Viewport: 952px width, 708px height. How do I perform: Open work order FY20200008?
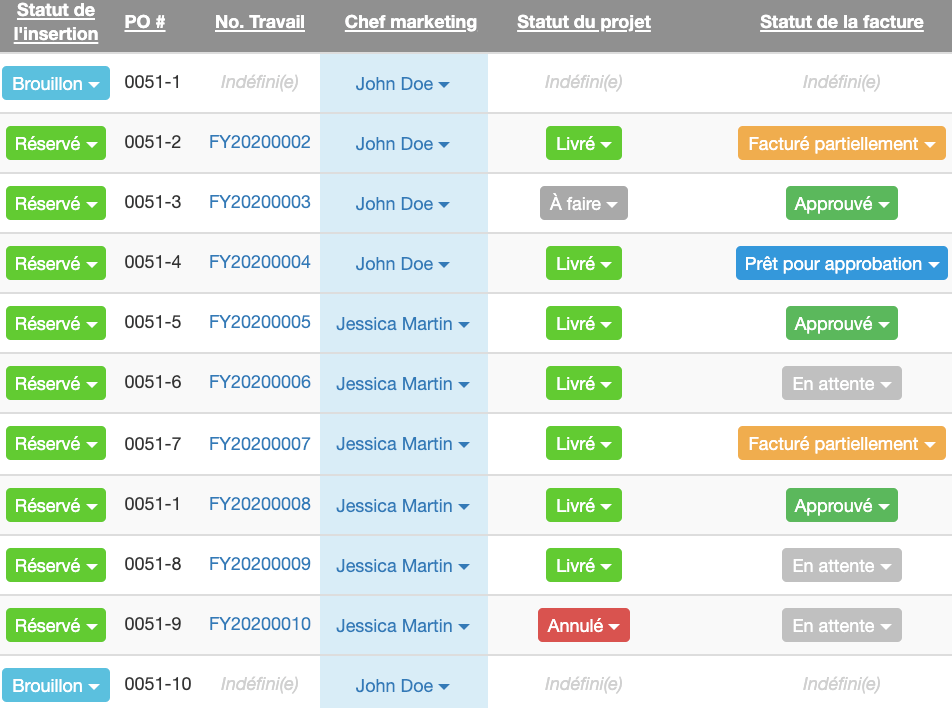click(259, 504)
